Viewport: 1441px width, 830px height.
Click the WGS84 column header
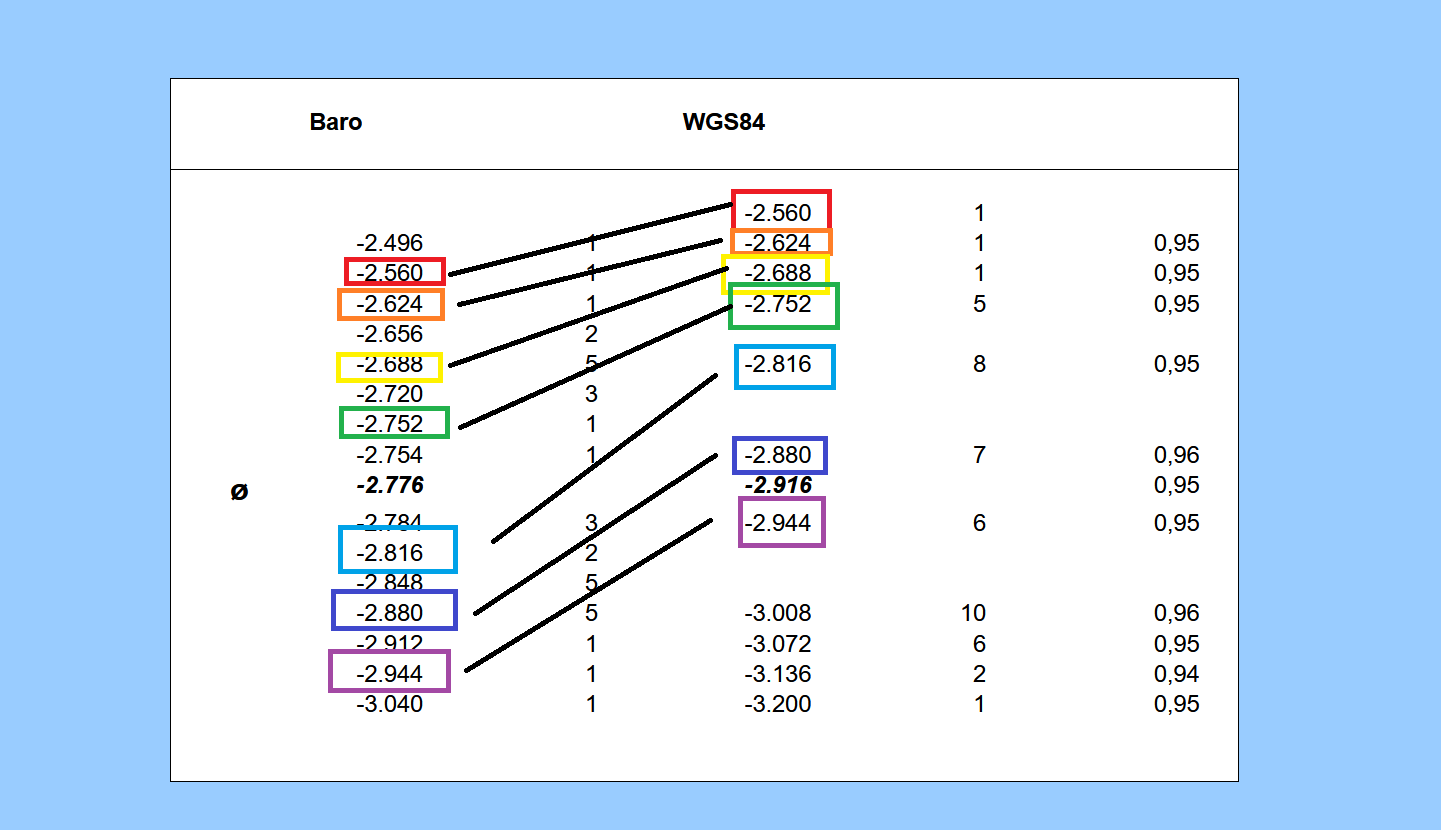[724, 123]
